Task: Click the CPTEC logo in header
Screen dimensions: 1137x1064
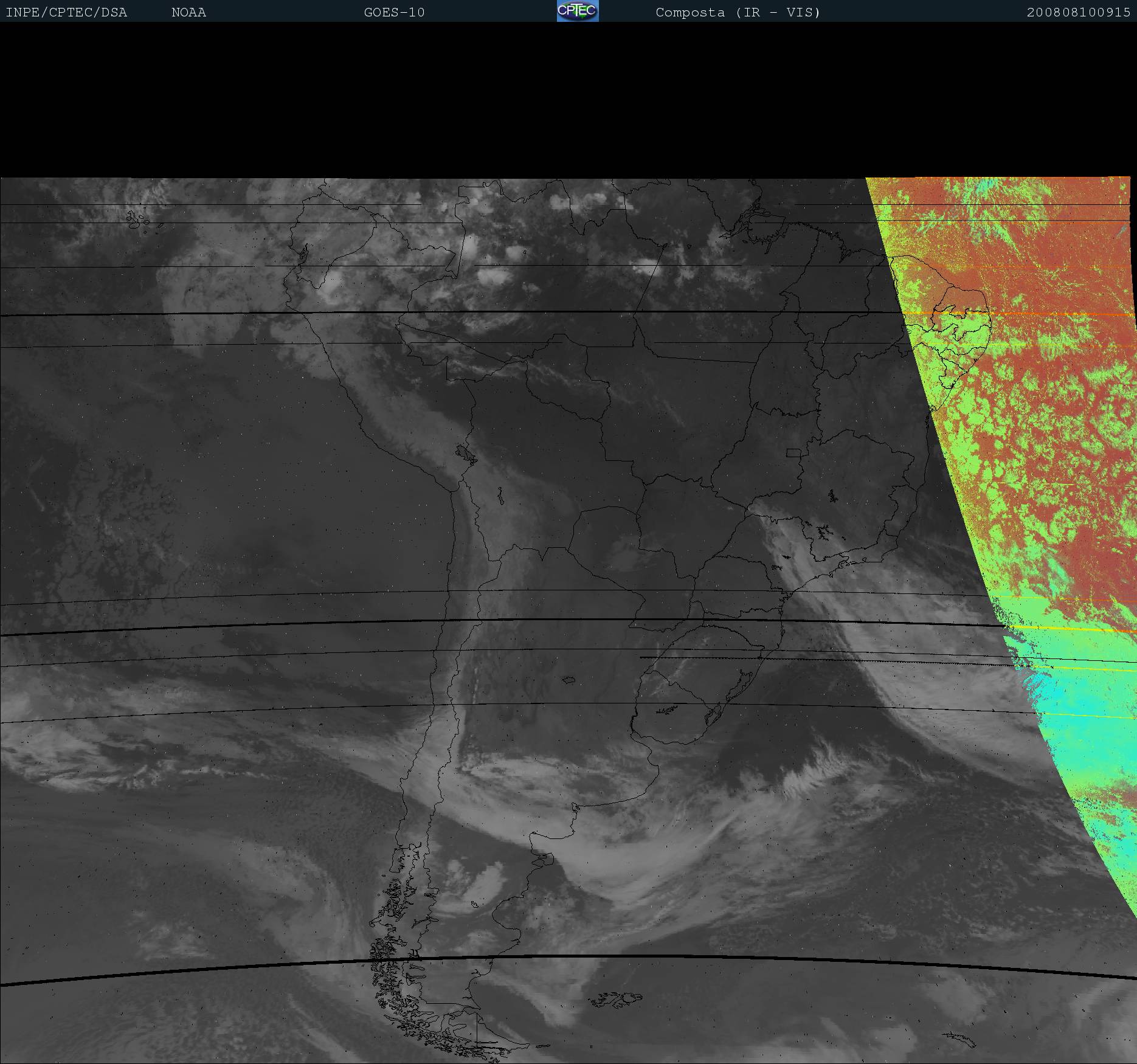Action: point(577,11)
